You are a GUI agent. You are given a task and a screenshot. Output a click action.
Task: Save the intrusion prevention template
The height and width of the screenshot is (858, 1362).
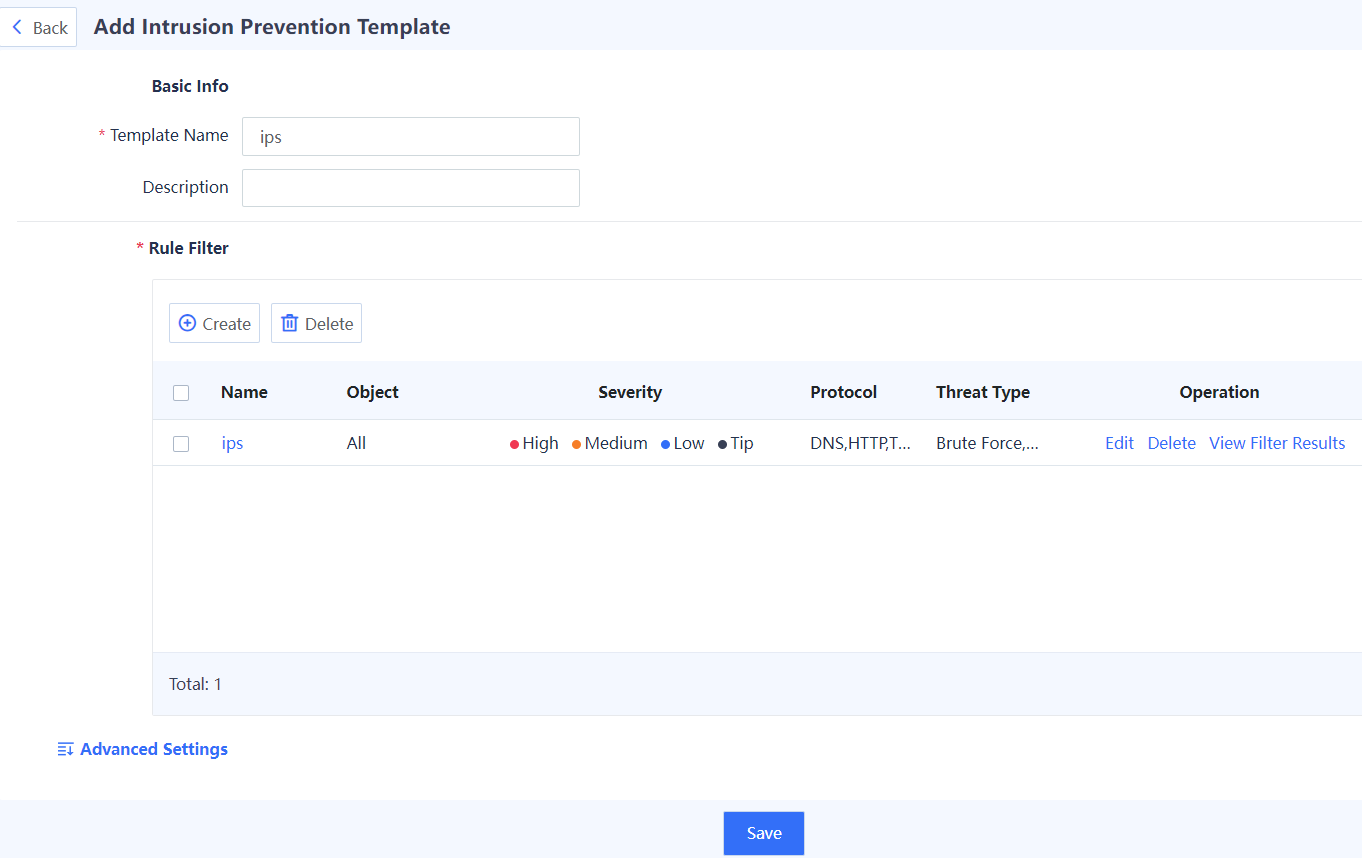click(x=764, y=833)
